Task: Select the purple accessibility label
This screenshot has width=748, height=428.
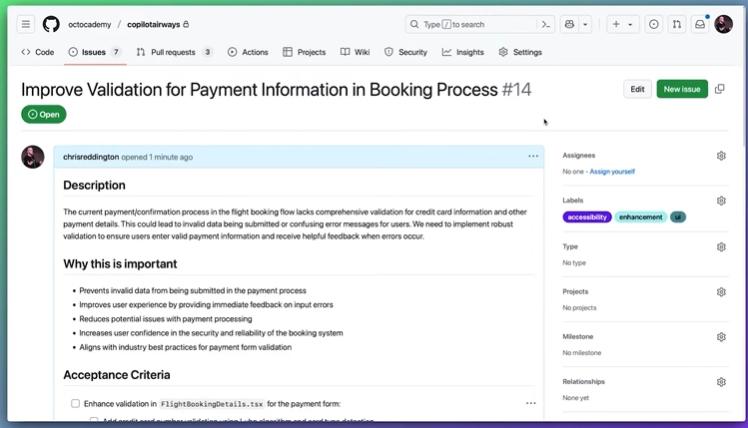Action: click(587, 217)
